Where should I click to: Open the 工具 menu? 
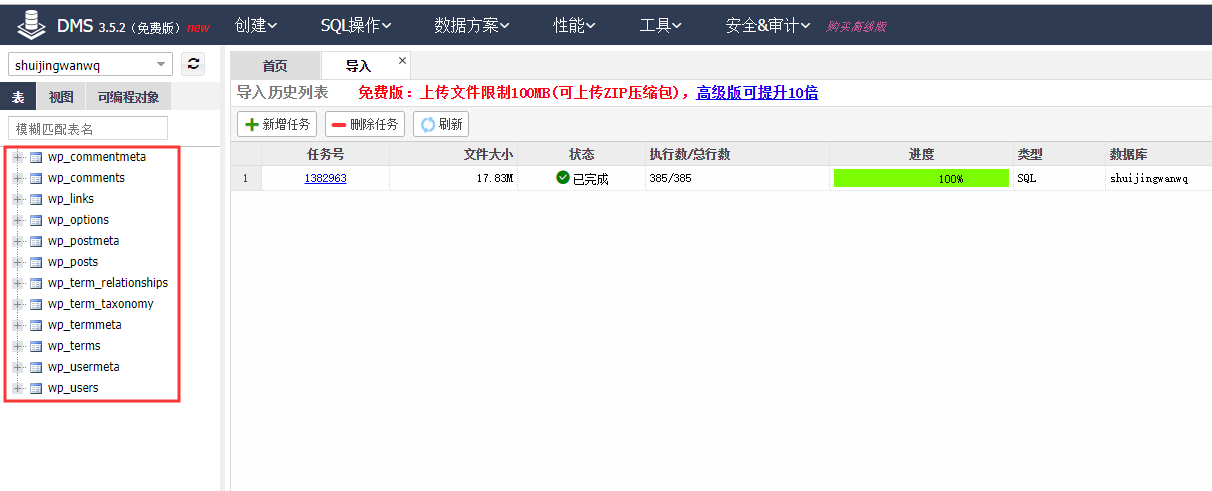click(661, 26)
